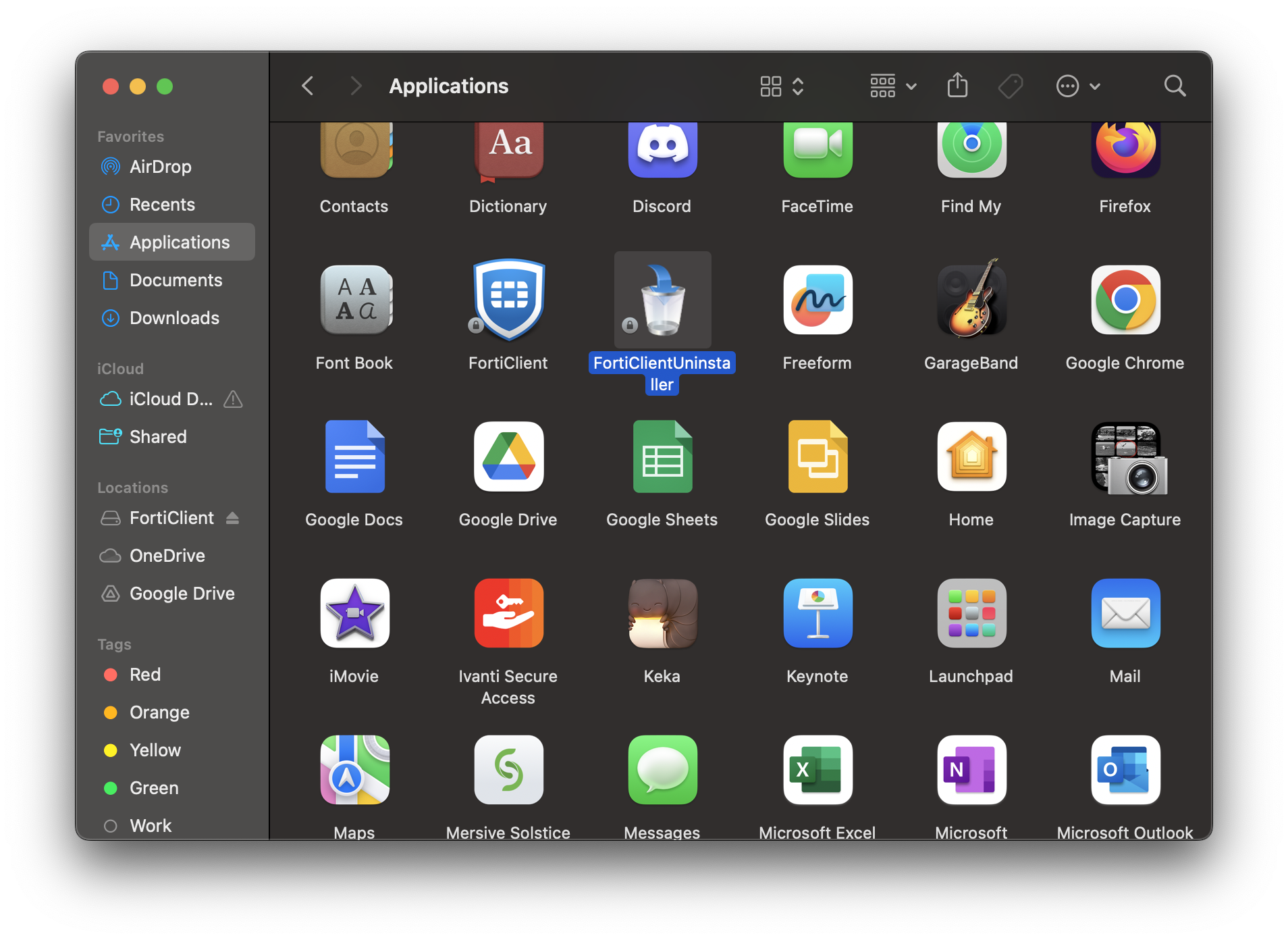The height and width of the screenshot is (940, 1288).
Task: Select the iMovie star icon
Action: point(355,613)
